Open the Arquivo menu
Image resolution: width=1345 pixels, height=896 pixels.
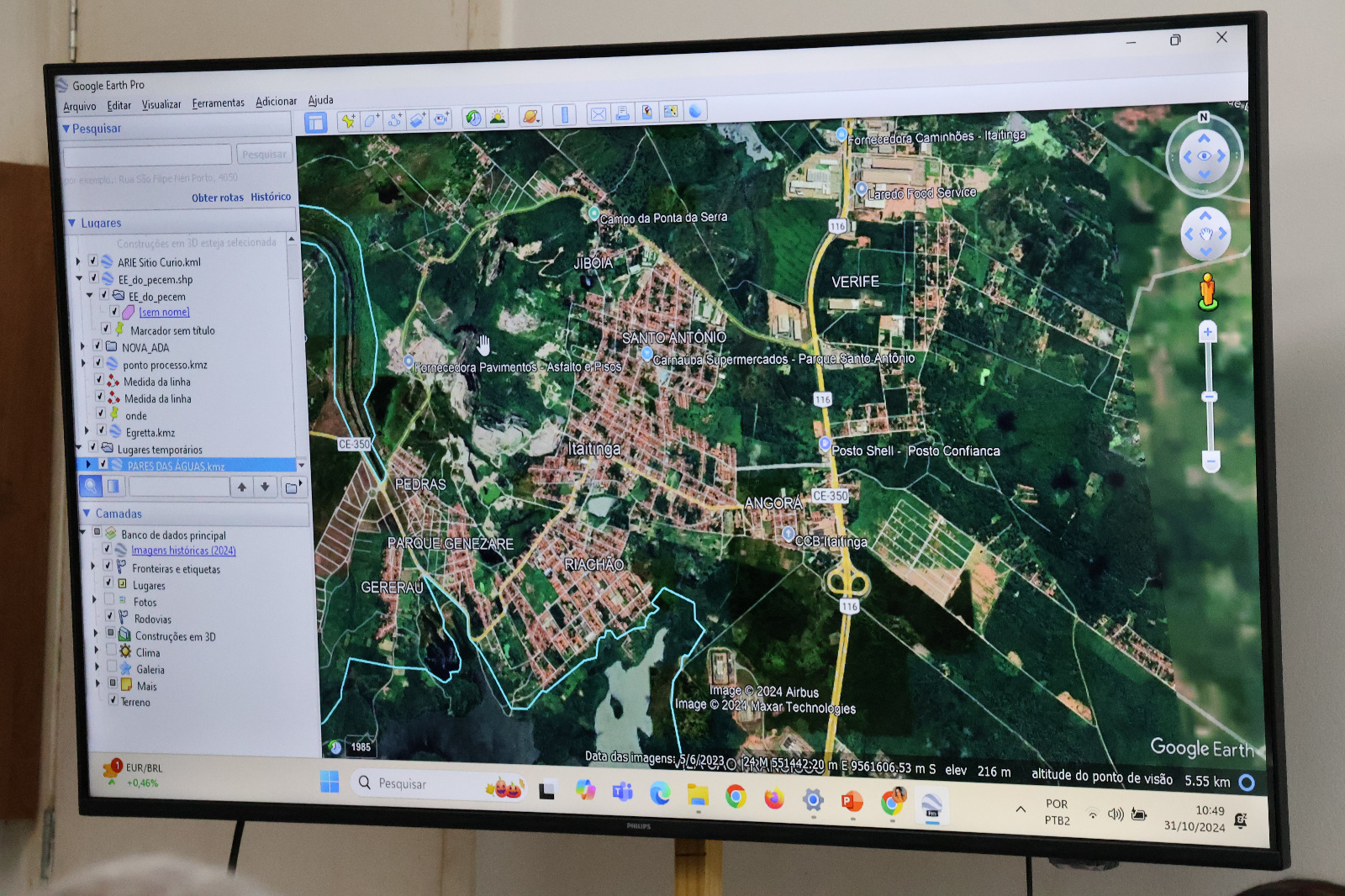(80, 107)
